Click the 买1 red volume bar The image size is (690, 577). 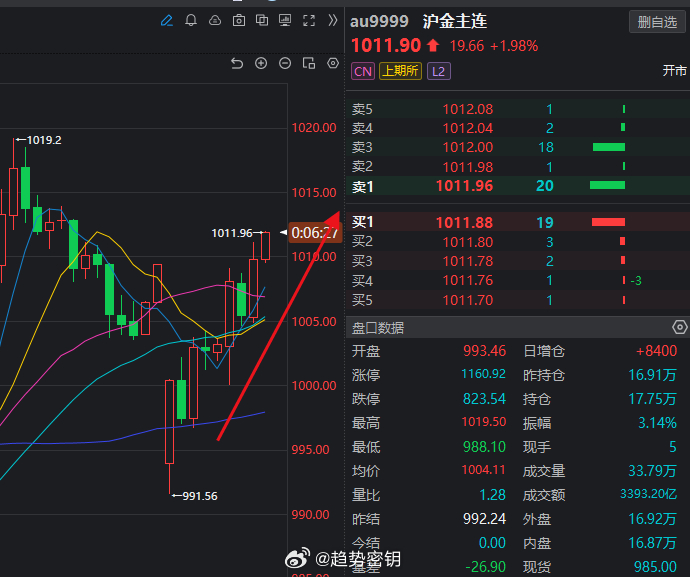coord(608,222)
